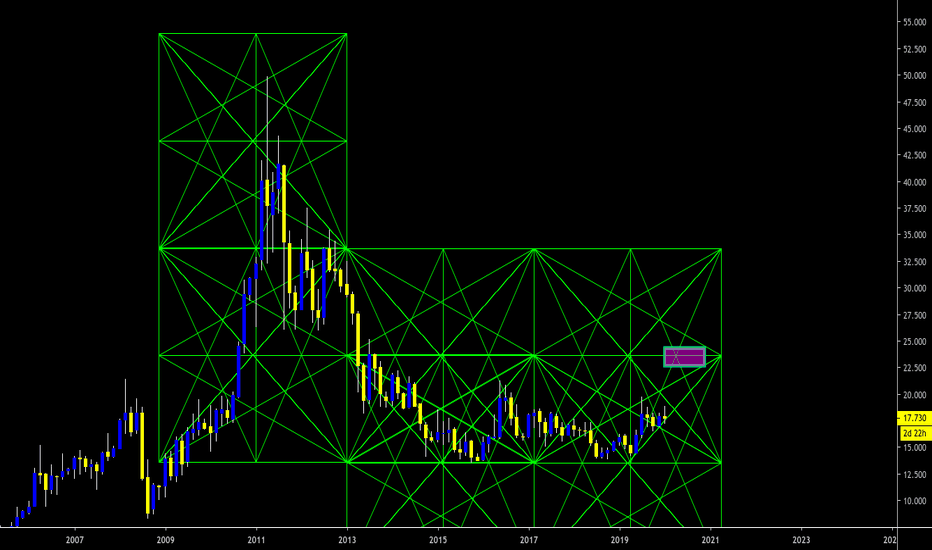The height and width of the screenshot is (550, 932).
Task: Click the yellow 17.730 current price label
Action: (x=915, y=418)
